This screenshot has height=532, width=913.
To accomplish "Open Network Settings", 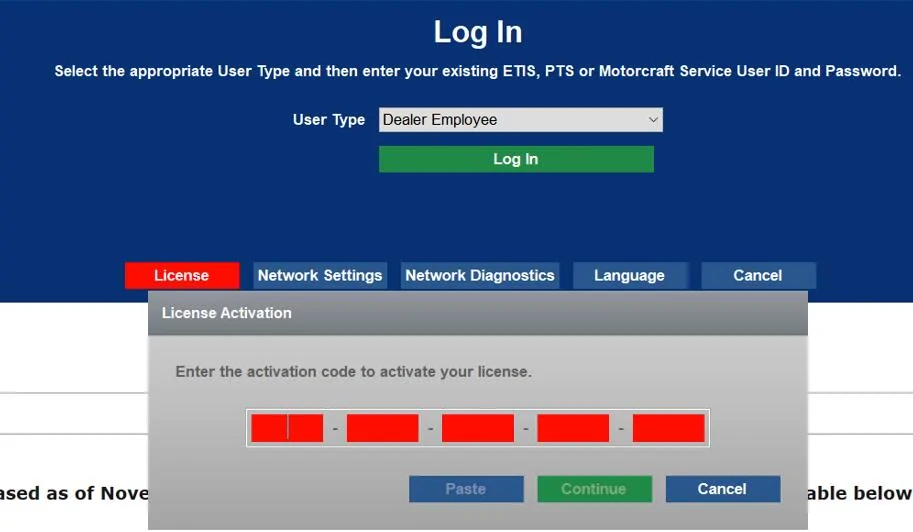I will coord(320,275).
